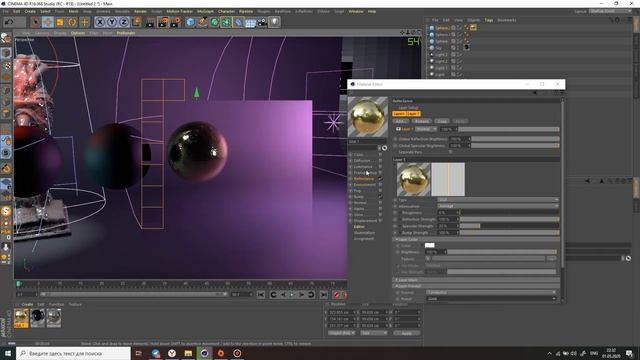Open the Options menu in viewport
The width and height of the screenshot is (640, 360).
78,33
